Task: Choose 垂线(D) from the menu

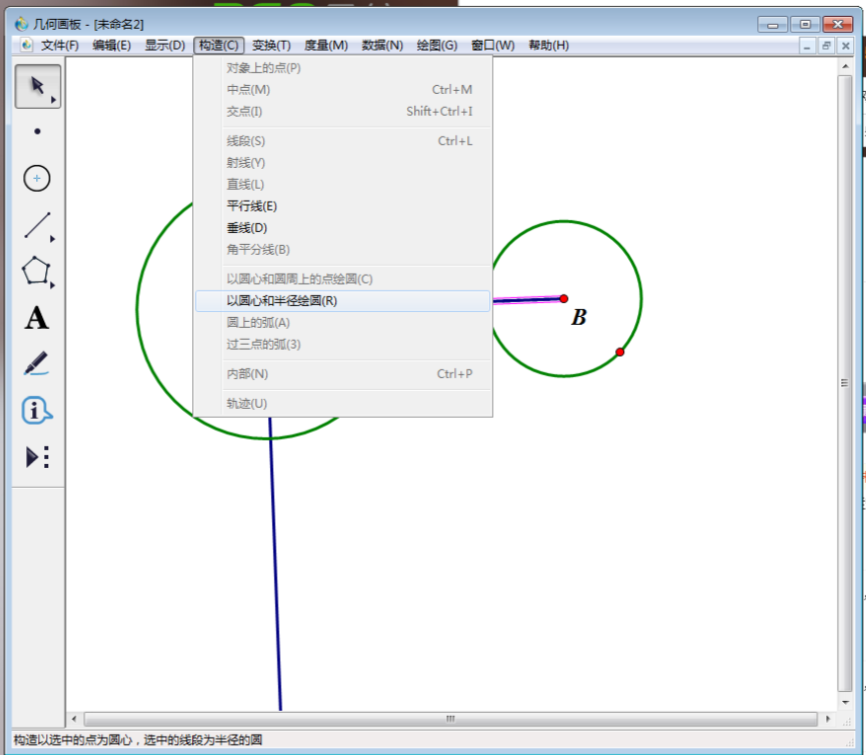Action: click(x=342, y=228)
